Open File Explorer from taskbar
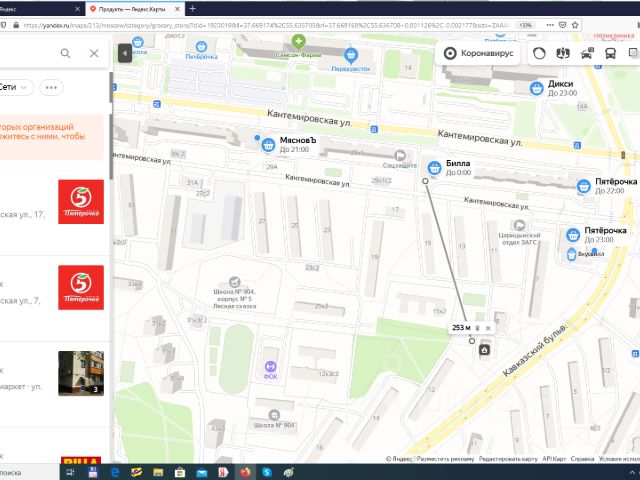Screen dimensions: 640x480 (158, 473)
